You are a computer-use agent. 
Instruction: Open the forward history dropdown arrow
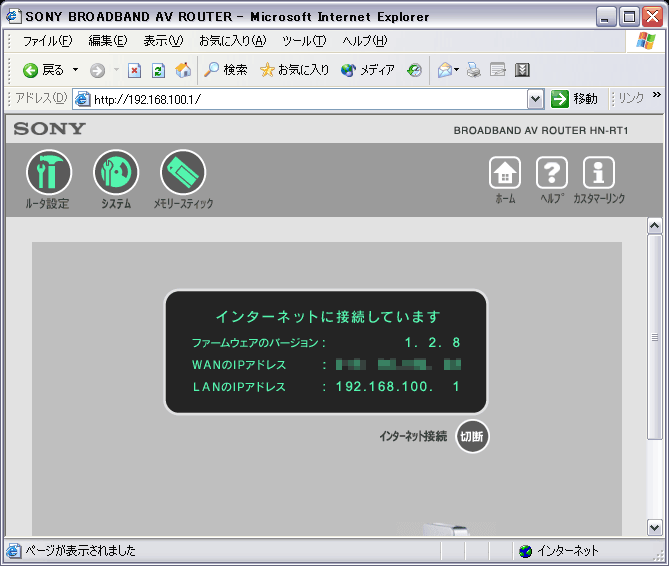coord(116,70)
